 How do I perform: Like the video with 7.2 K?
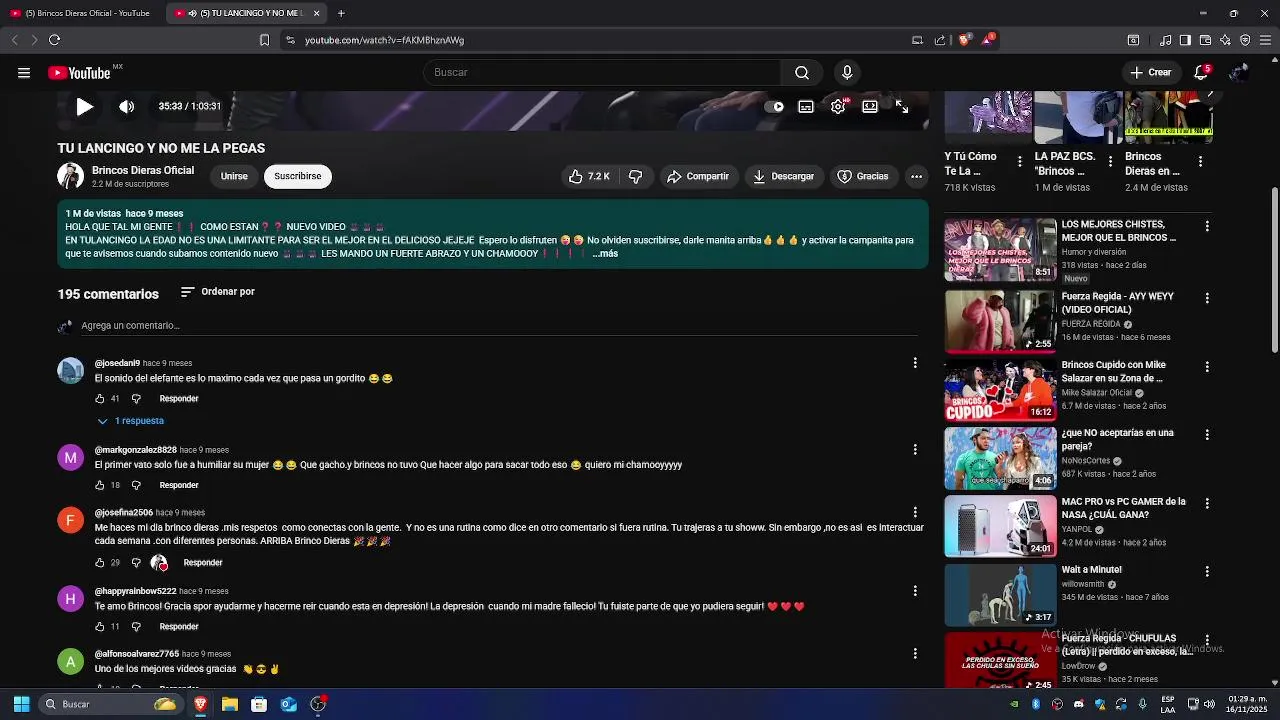(588, 176)
